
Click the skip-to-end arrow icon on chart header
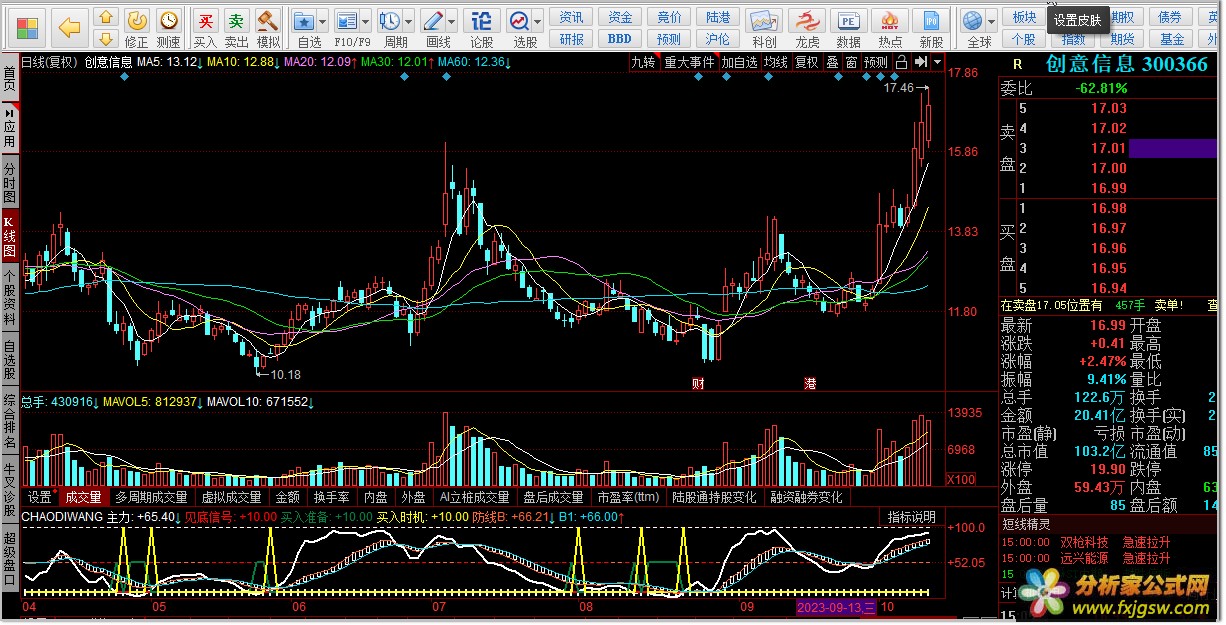[x=921, y=62]
